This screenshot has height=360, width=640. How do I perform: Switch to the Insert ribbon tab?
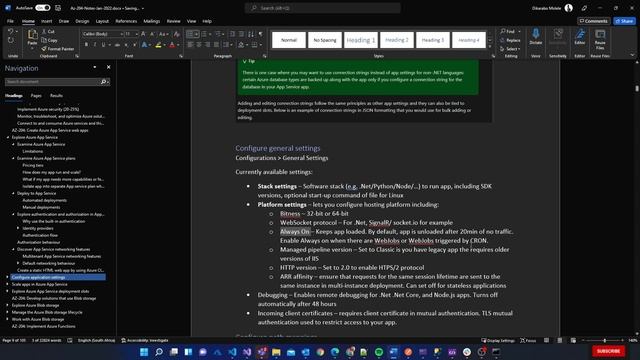[47, 21]
